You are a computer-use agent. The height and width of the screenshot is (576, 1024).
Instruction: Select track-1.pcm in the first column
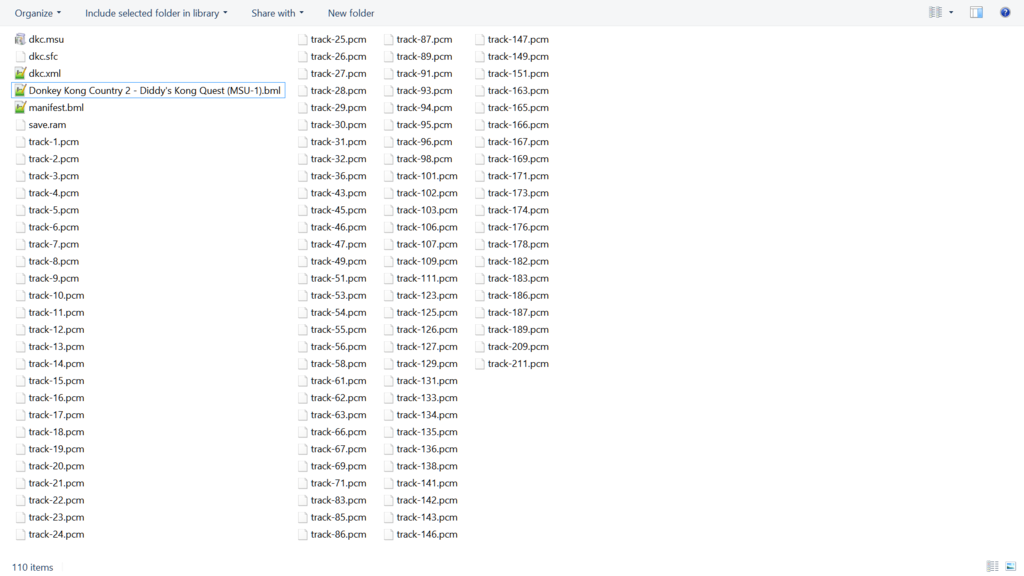click(x=48, y=141)
